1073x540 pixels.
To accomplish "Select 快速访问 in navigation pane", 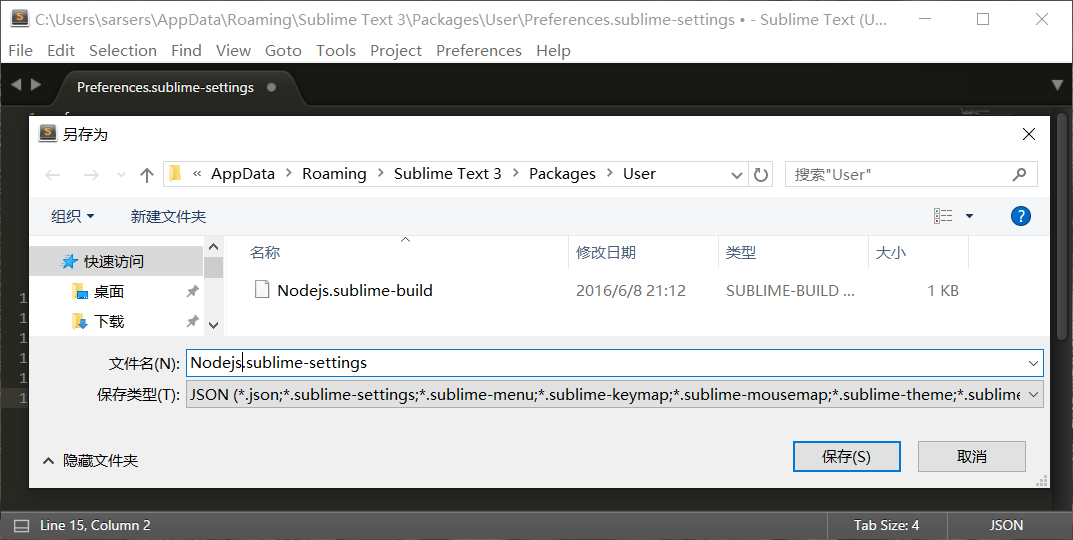I will point(116,261).
